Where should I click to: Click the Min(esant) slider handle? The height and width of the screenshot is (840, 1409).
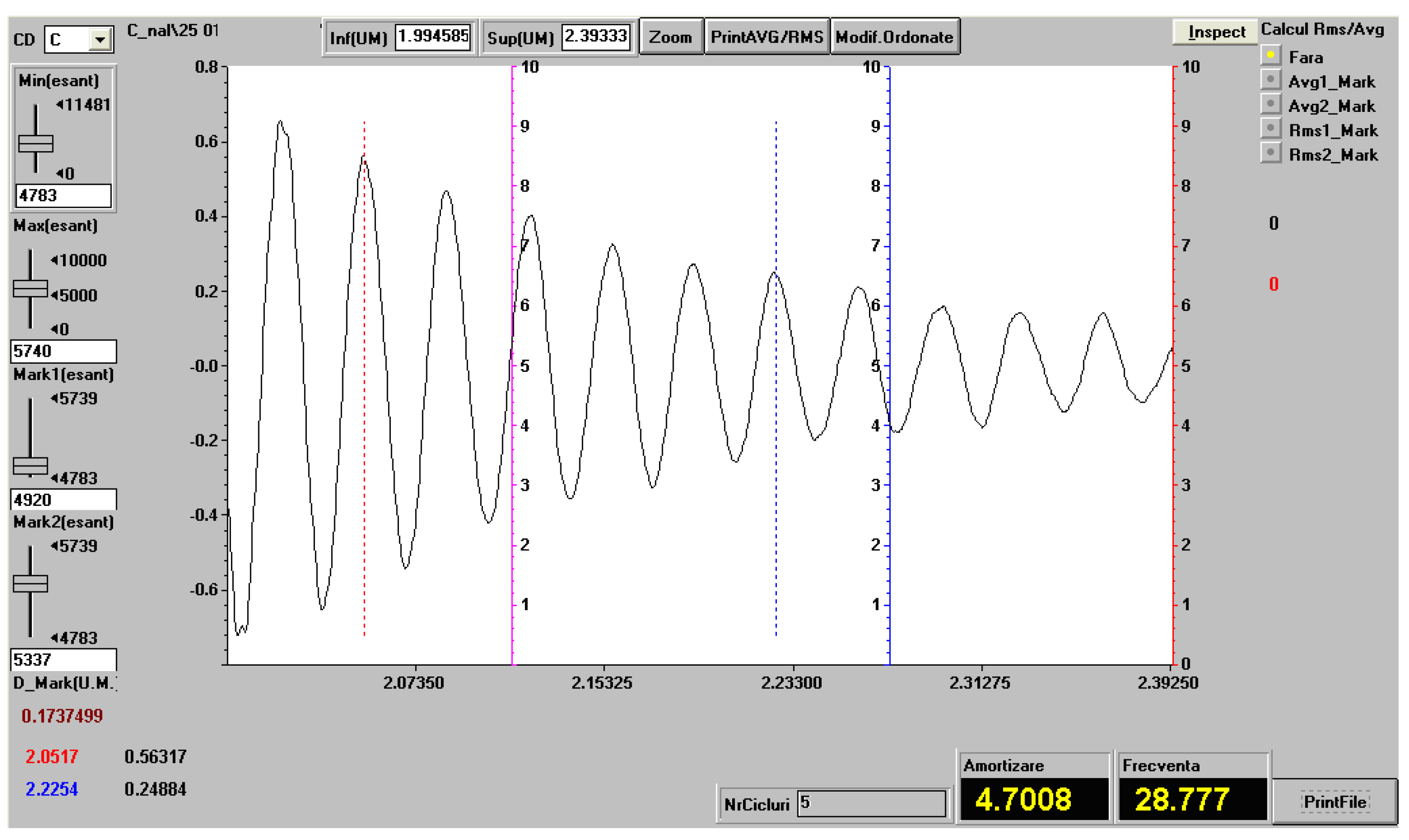36,144
